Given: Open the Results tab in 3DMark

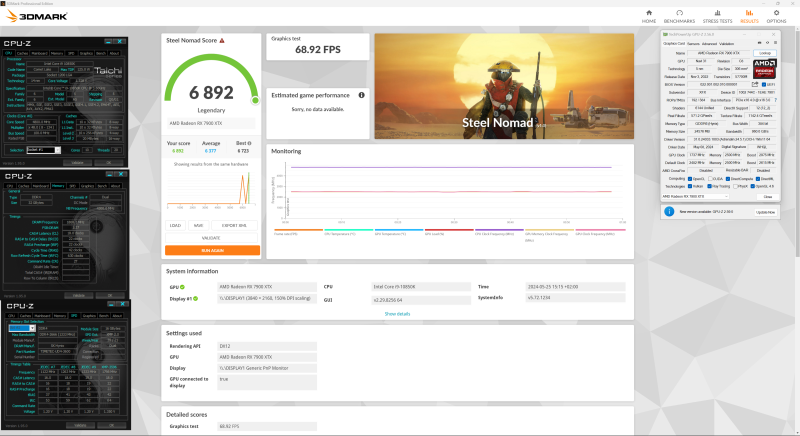Looking at the screenshot, I should tap(749, 14).
